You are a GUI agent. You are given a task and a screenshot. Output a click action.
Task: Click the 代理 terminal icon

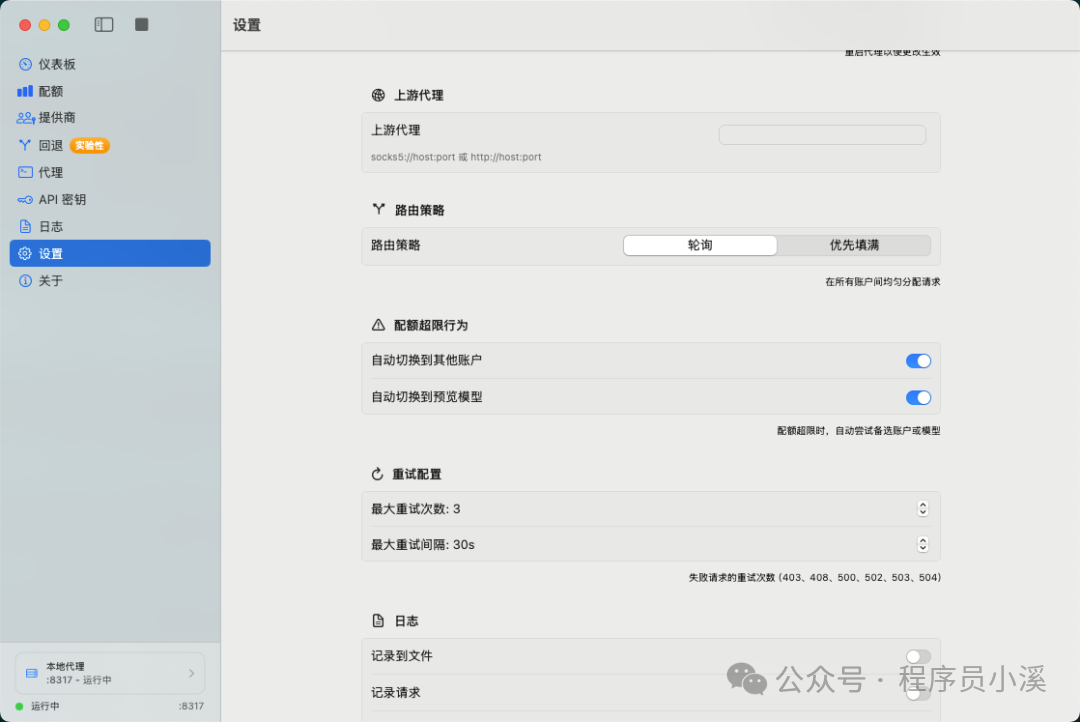pyautogui.click(x=25, y=172)
